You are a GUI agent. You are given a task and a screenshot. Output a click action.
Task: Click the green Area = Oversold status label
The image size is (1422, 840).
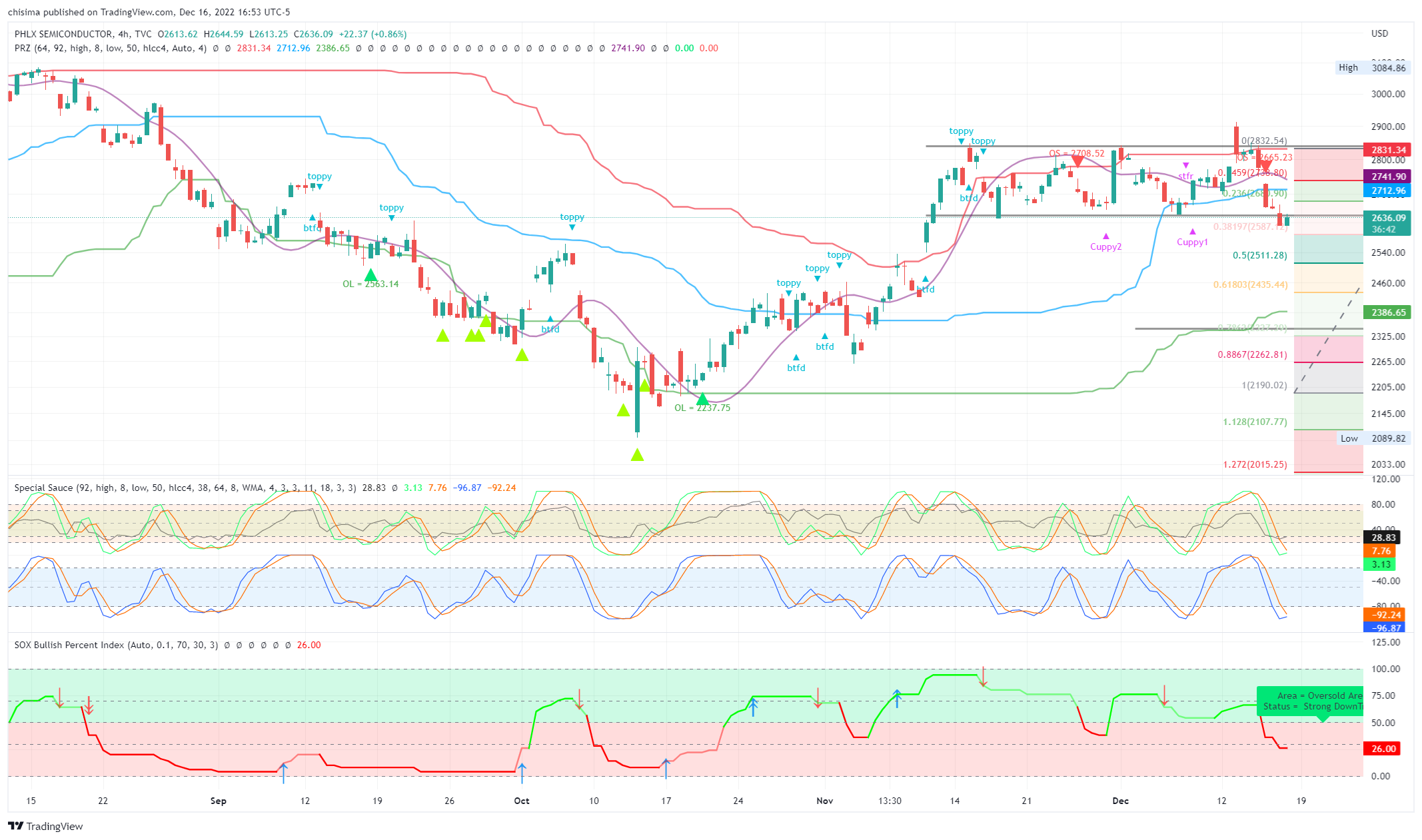pyautogui.click(x=1309, y=701)
